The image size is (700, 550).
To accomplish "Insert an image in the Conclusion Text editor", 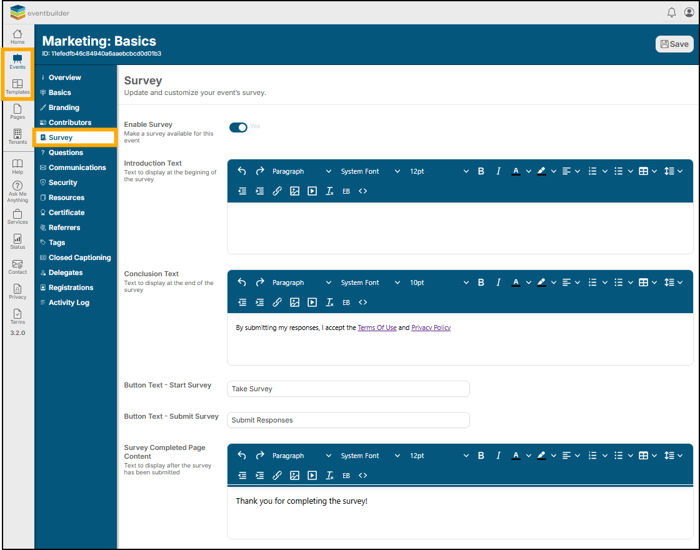I will 294,302.
